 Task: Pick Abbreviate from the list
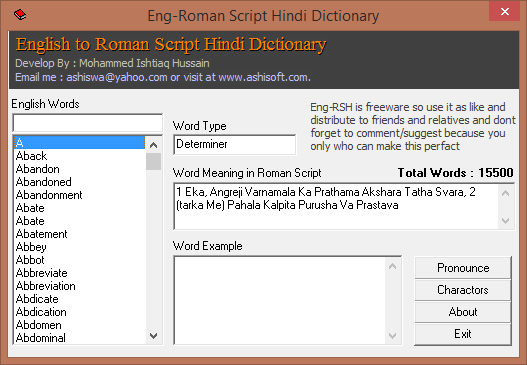pyautogui.click(x=79, y=273)
